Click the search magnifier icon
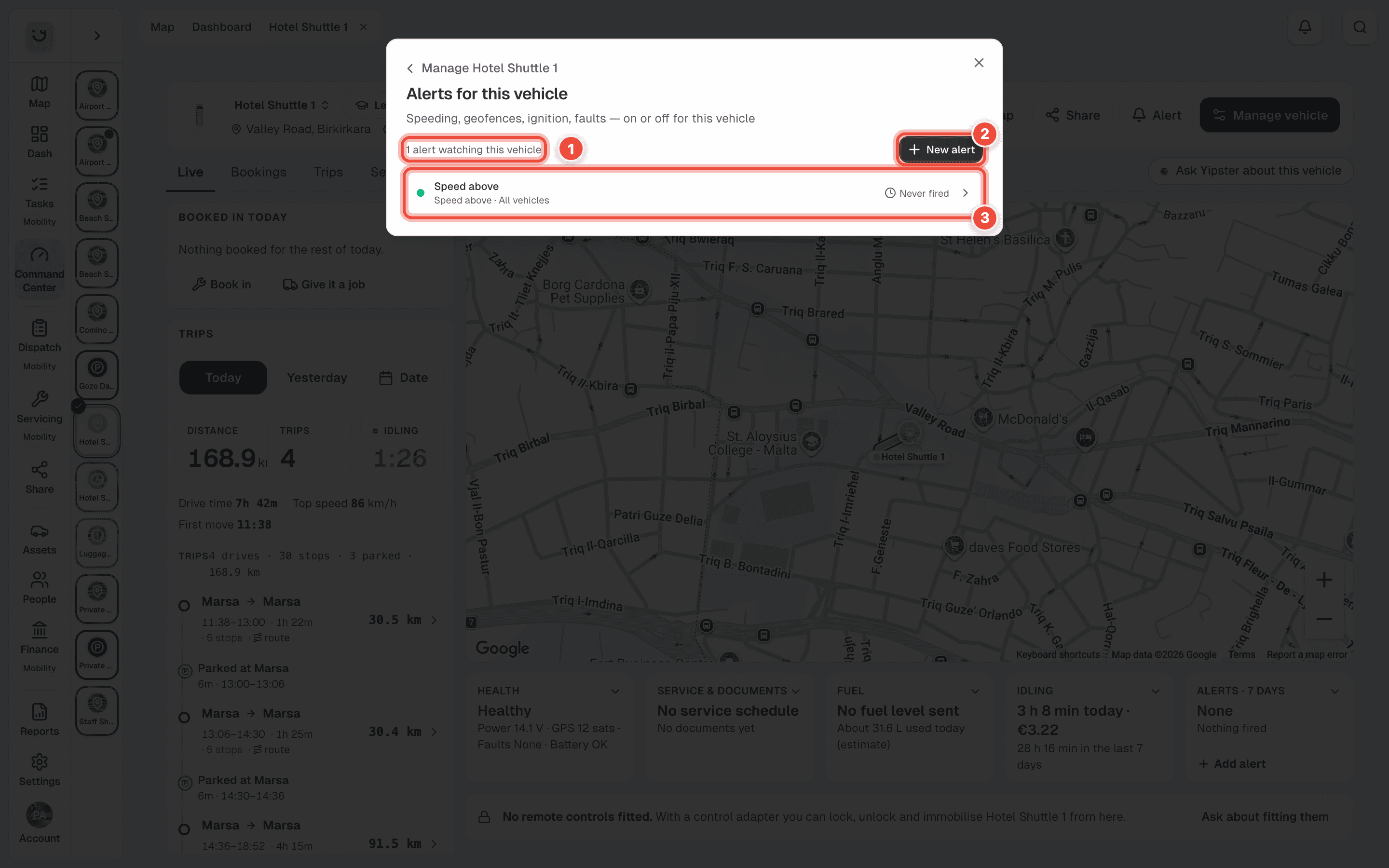This screenshot has width=1389, height=868. point(1360,27)
